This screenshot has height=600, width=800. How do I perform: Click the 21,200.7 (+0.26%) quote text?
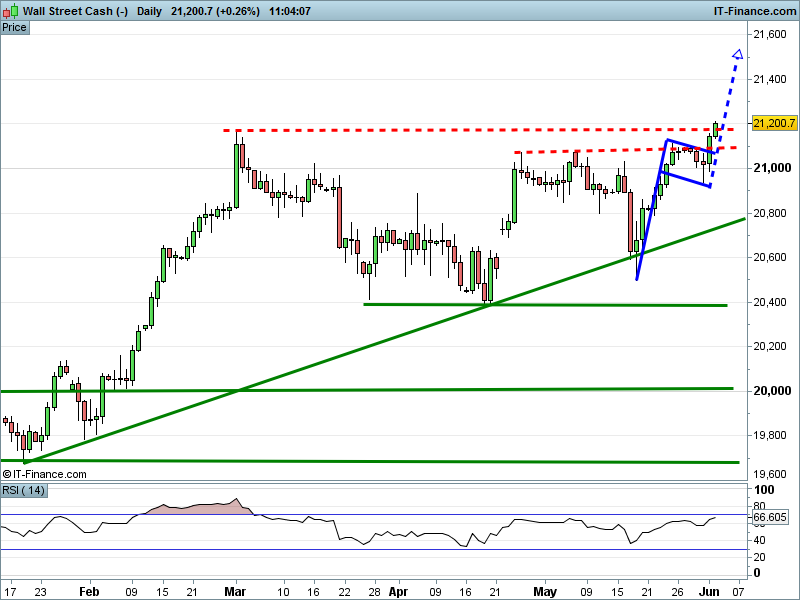coord(215,11)
